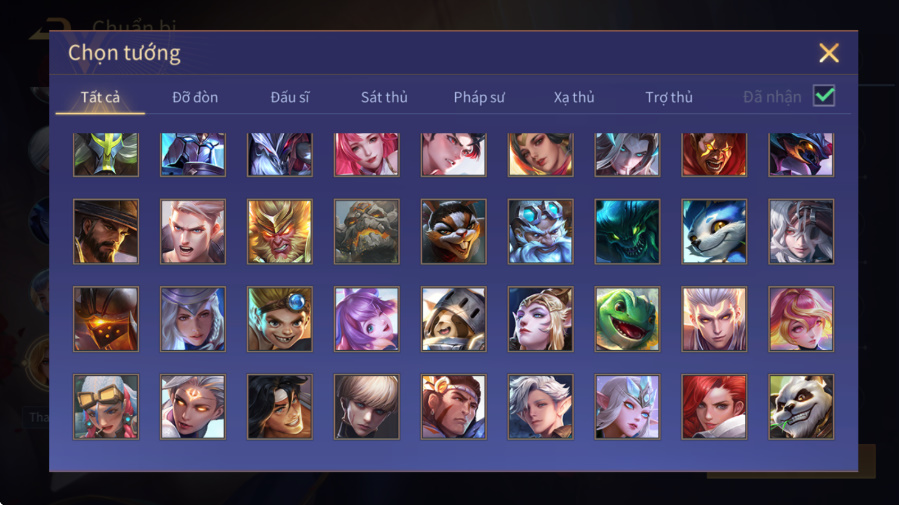Viewport: 899px width, 505px height.
Task: Pick the monkey king hero with golden crown
Action: pos(280,232)
